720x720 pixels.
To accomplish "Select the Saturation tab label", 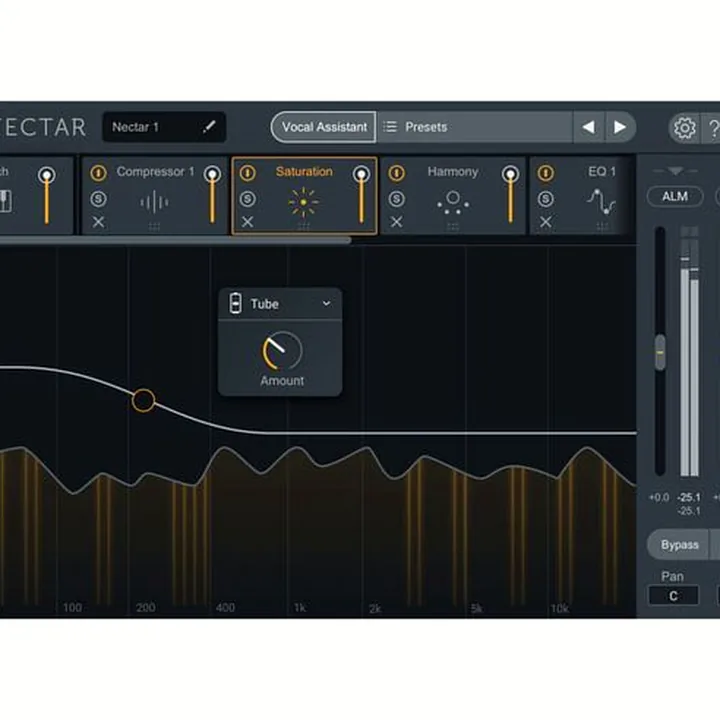I will coord(304,172).
